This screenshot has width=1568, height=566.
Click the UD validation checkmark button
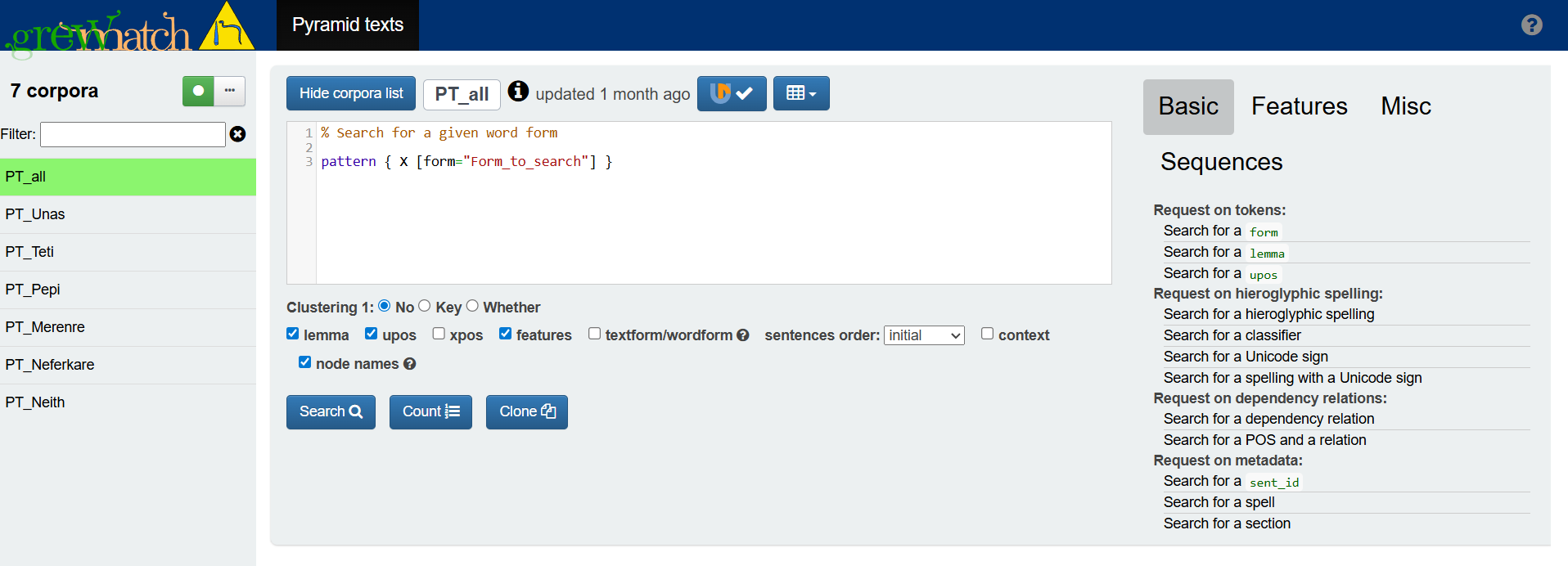click(x=732, y=93)
